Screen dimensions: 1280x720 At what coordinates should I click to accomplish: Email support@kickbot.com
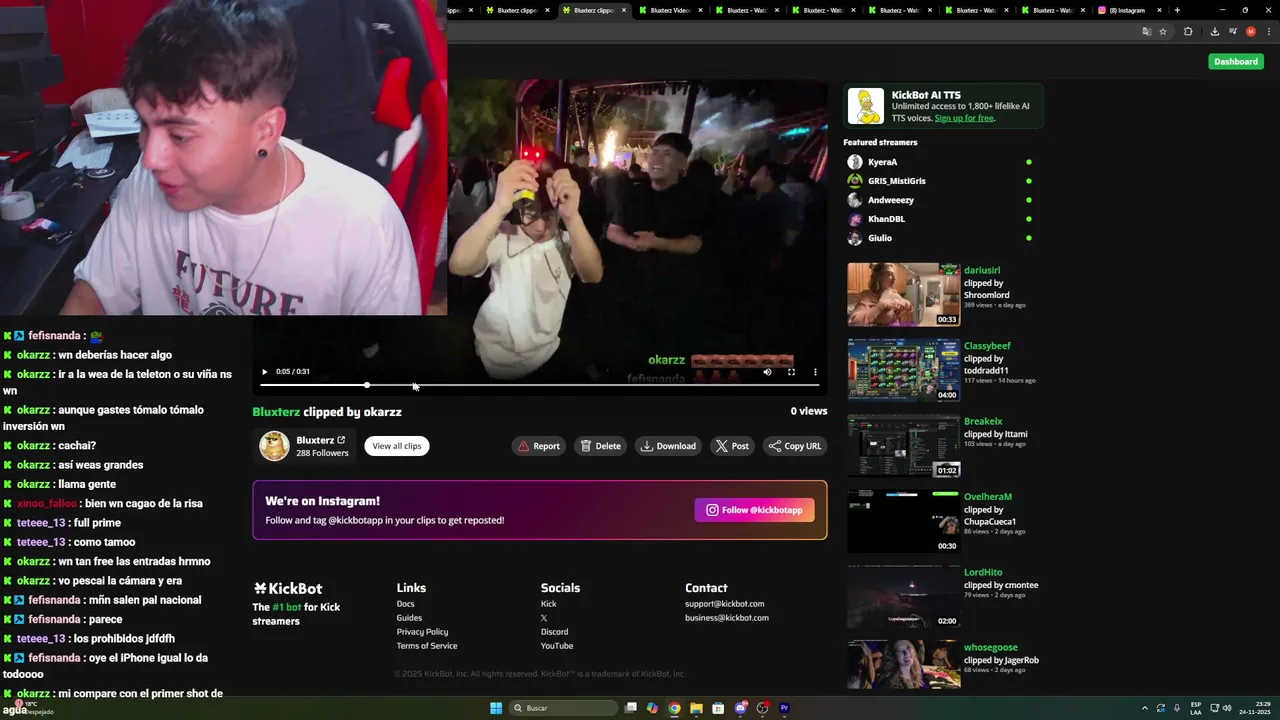[x=724, y=604]
